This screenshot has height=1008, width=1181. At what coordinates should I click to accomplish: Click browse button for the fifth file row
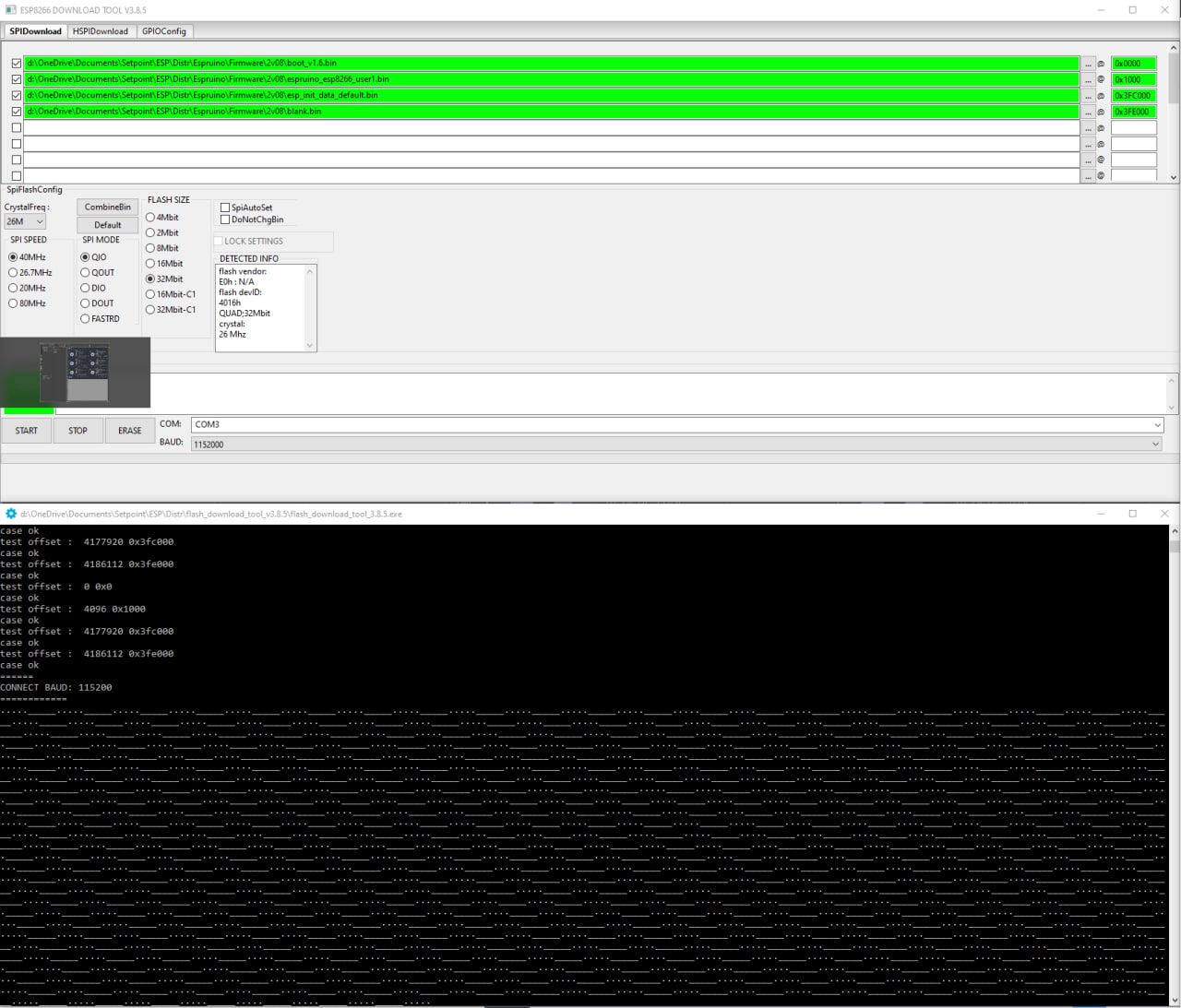coord(1088,128)
